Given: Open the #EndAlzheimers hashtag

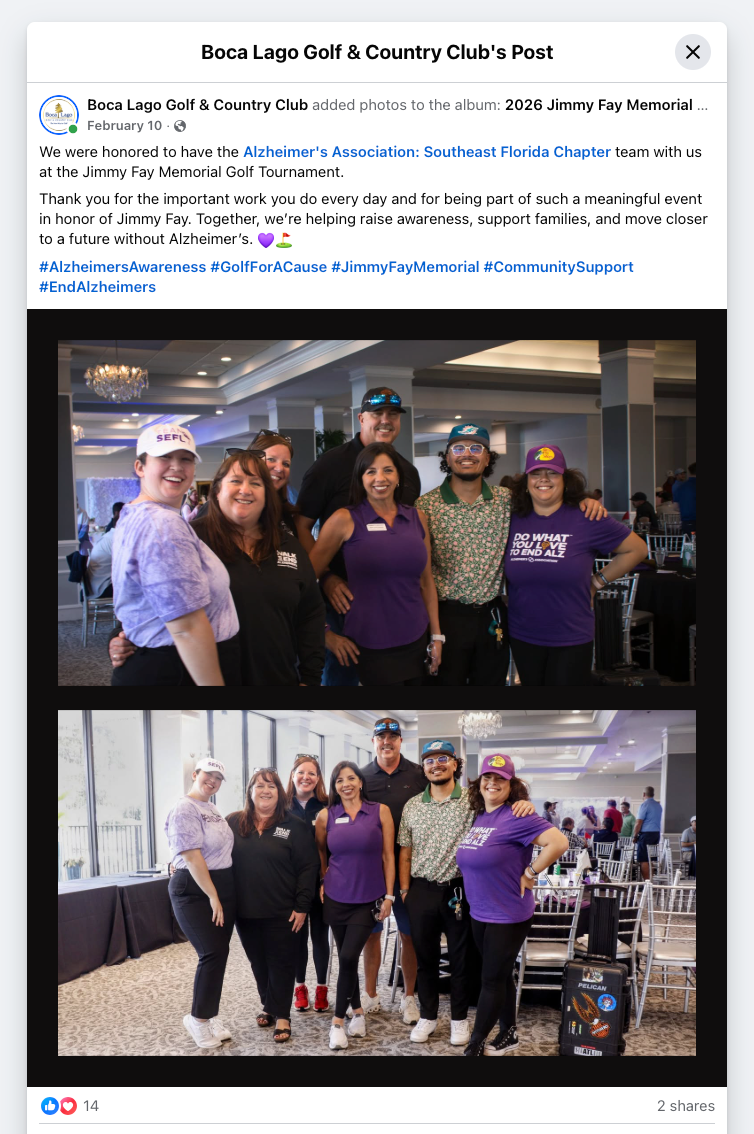Looking at the screenshot, I should pos(98,287).
